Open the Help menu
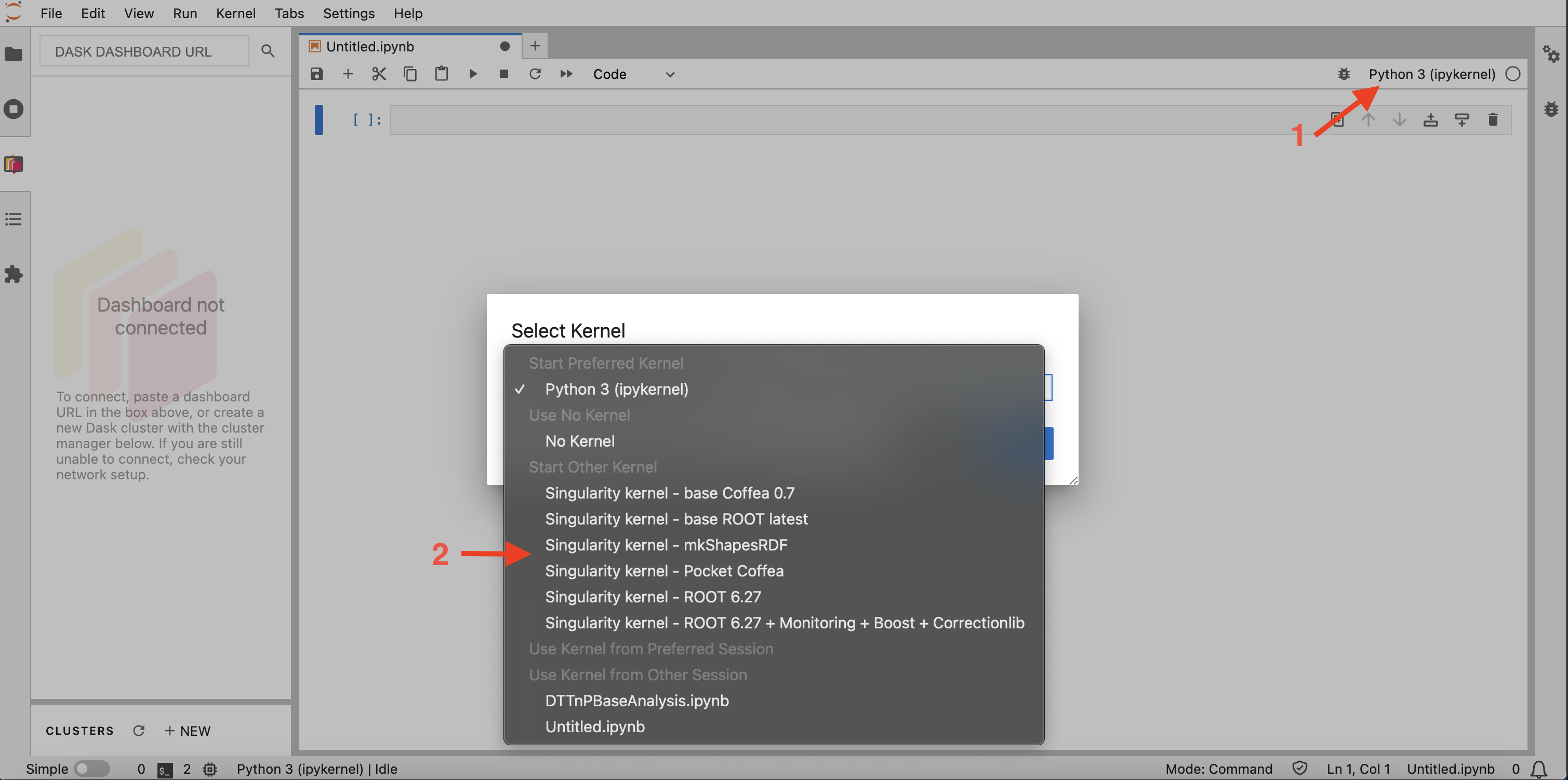 [408, 13]
